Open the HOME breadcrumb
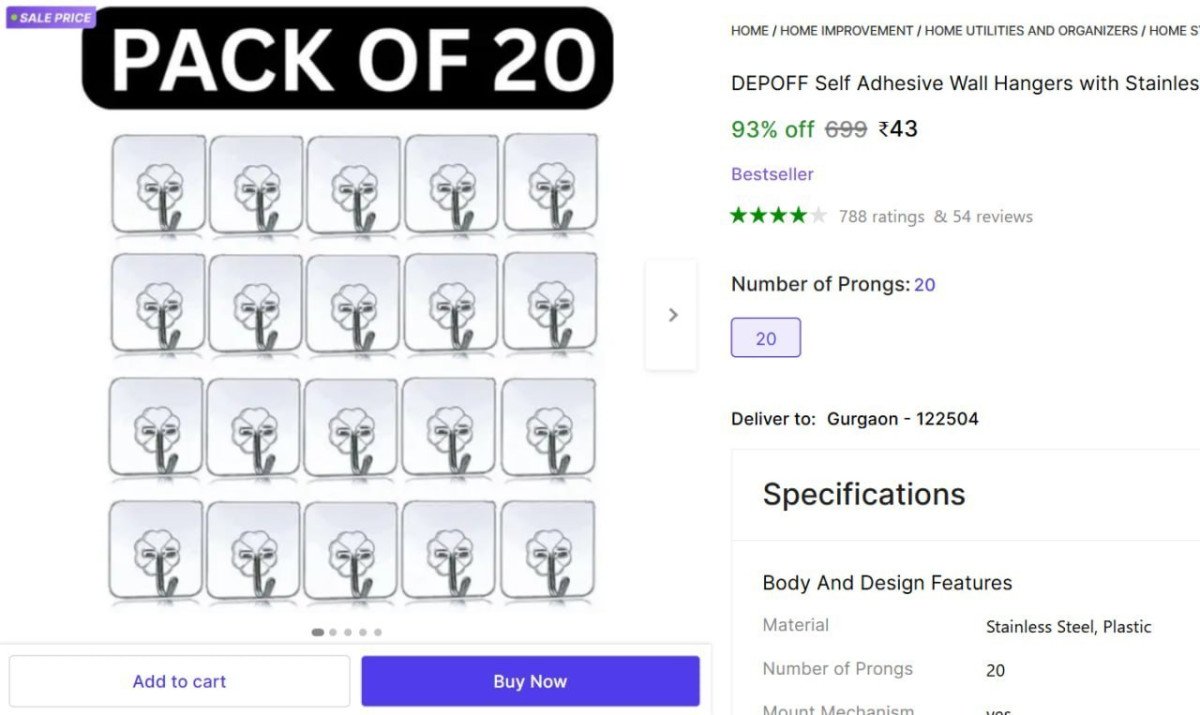The width and height of the screenshot is (1200, 715). (x=749, y=30)
